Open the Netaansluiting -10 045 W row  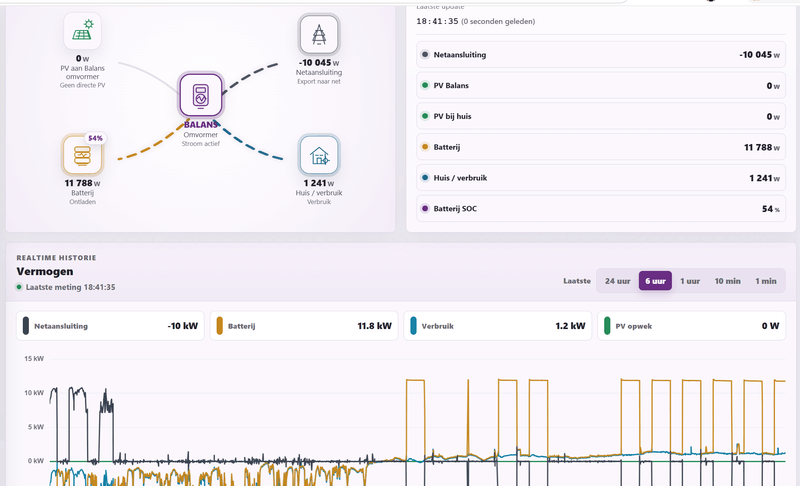click(601, 55)
